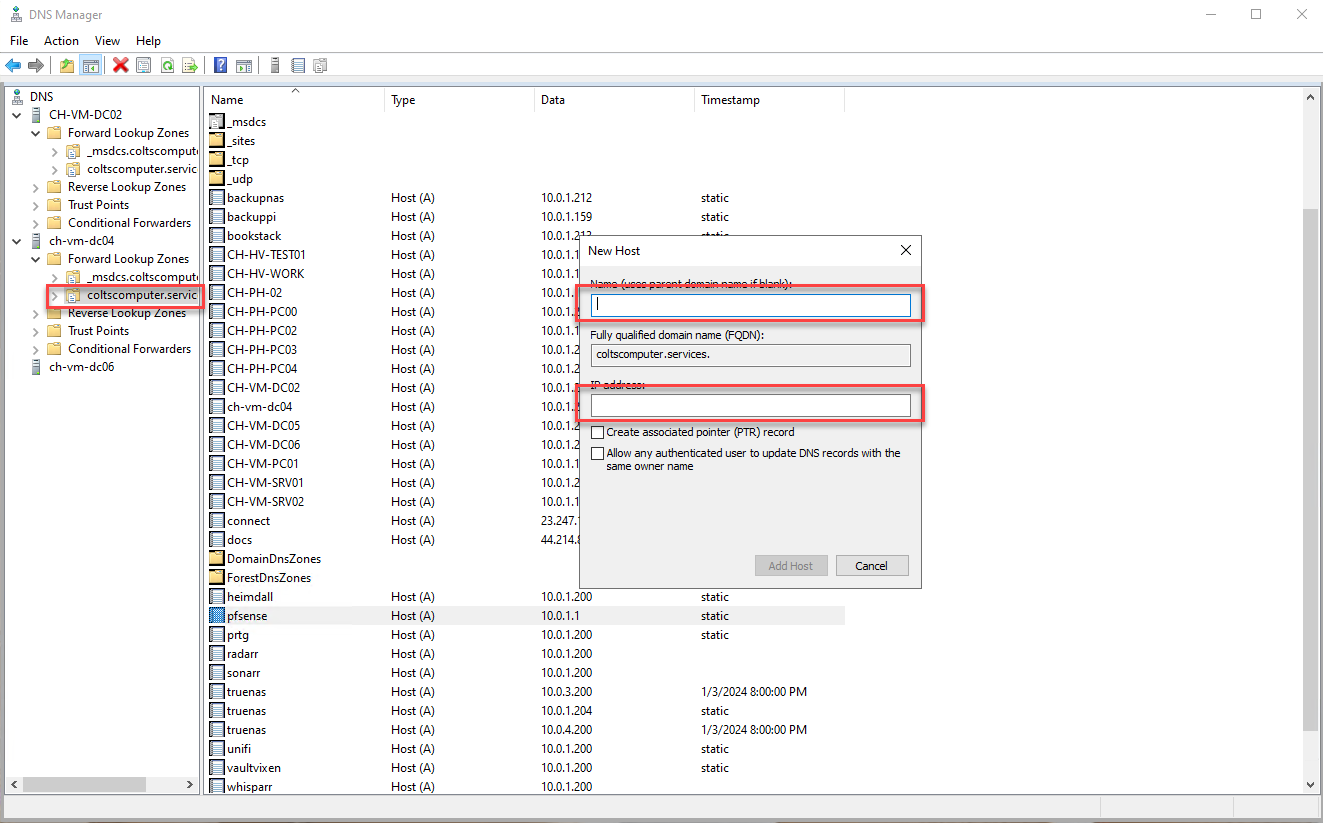
Task: Open the Help menu
Action: click(148, 41)
